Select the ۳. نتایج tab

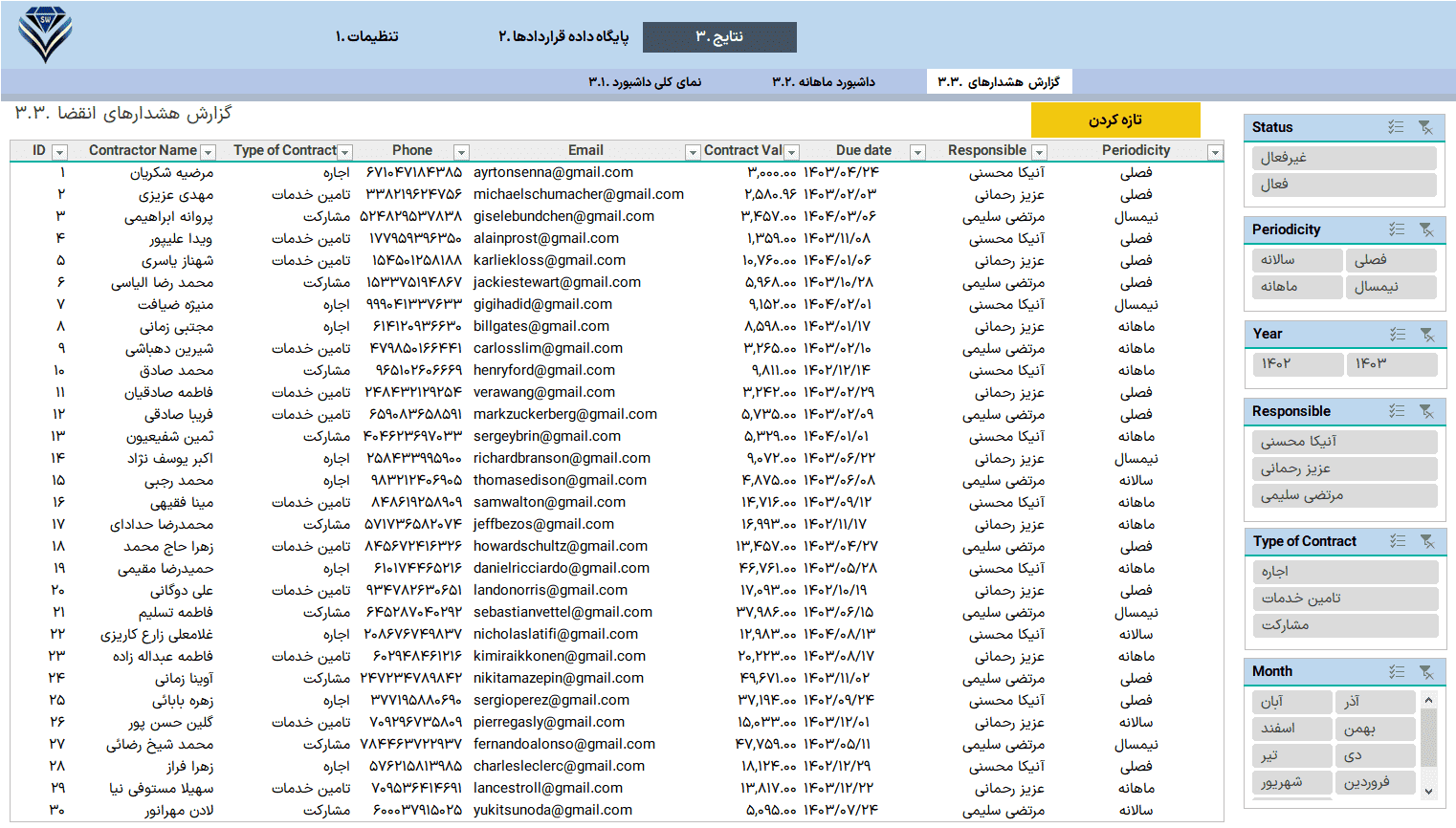pyautogui.click(x=719, y=36)
